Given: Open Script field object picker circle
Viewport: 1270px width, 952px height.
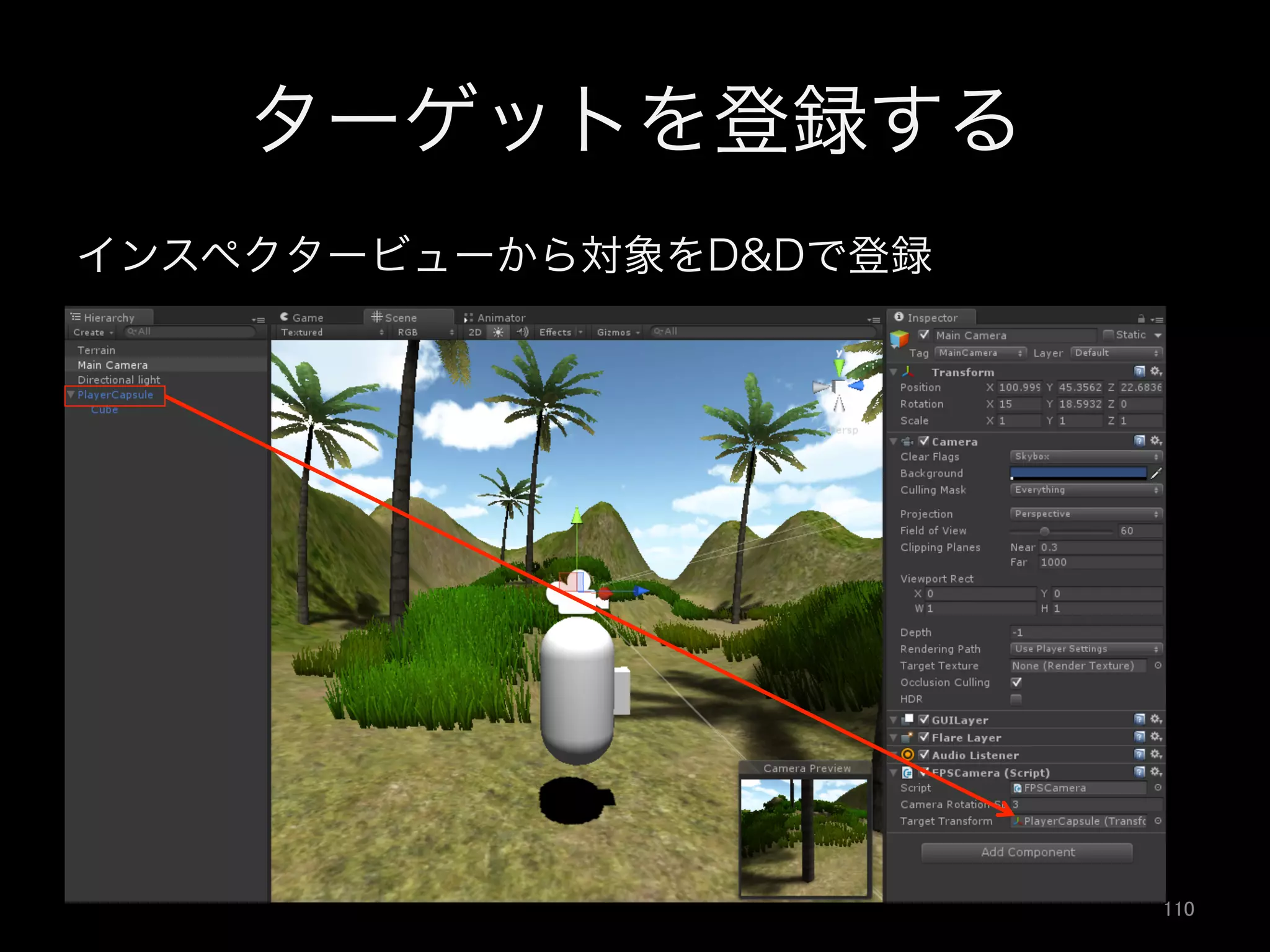Looking at the screenshot, I should tap(1158, 788).
